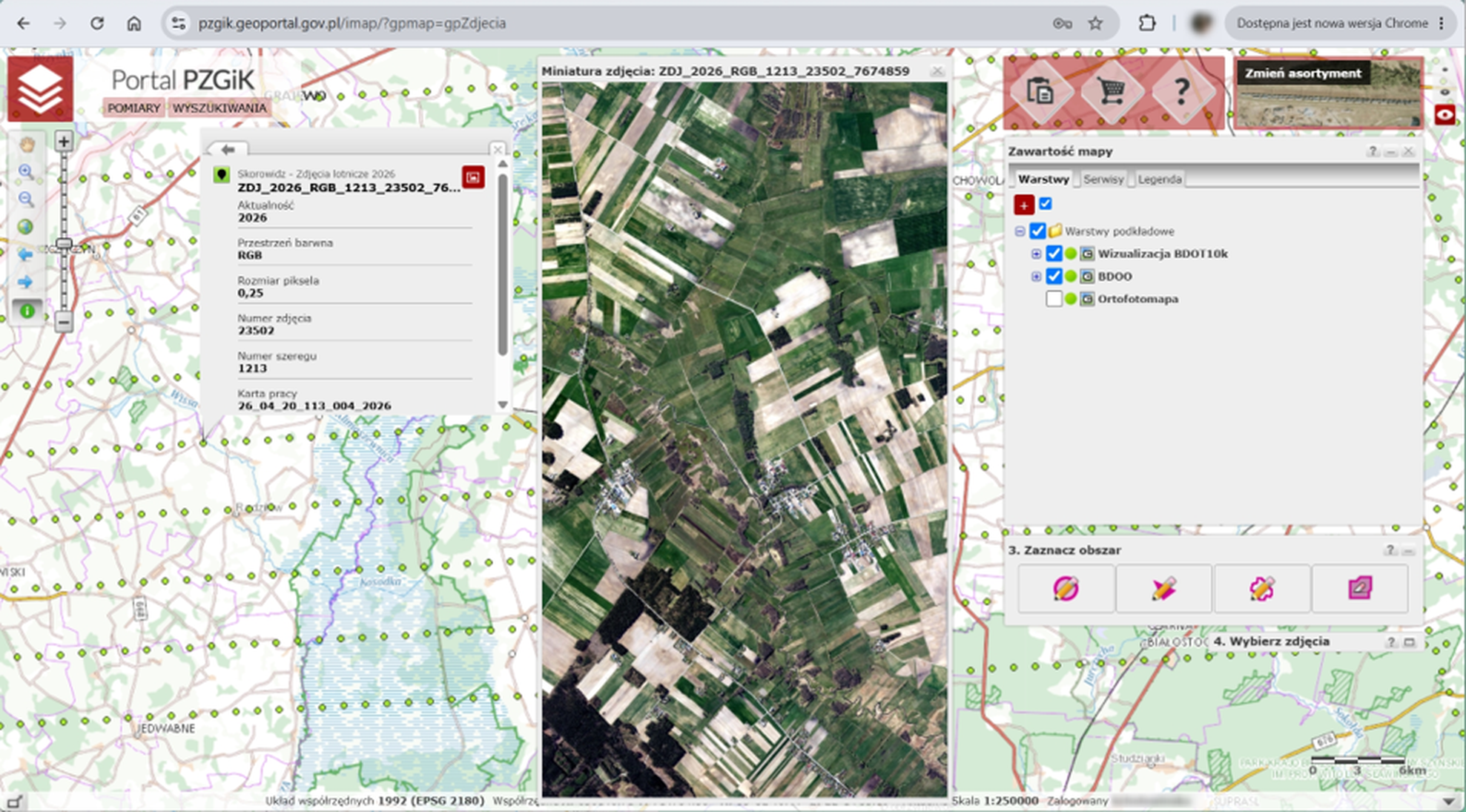This screenshot has width=1466, height=812.
Task: Click the aerial photo miniature image
Action: 744,439
